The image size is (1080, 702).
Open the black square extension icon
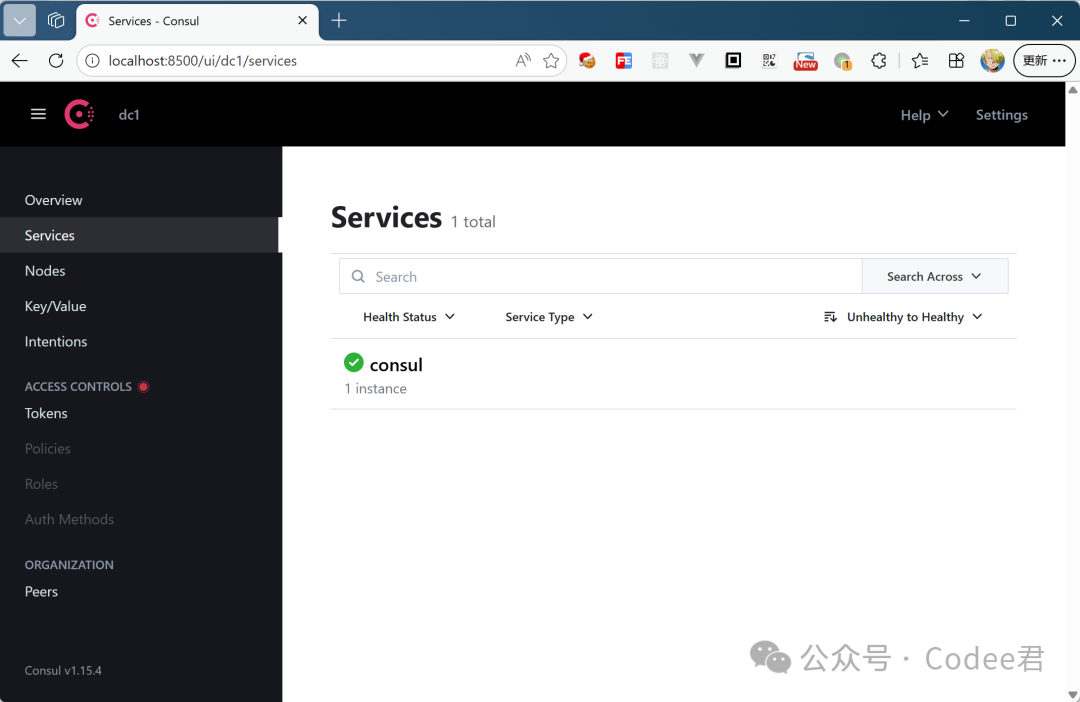point(733,61)
